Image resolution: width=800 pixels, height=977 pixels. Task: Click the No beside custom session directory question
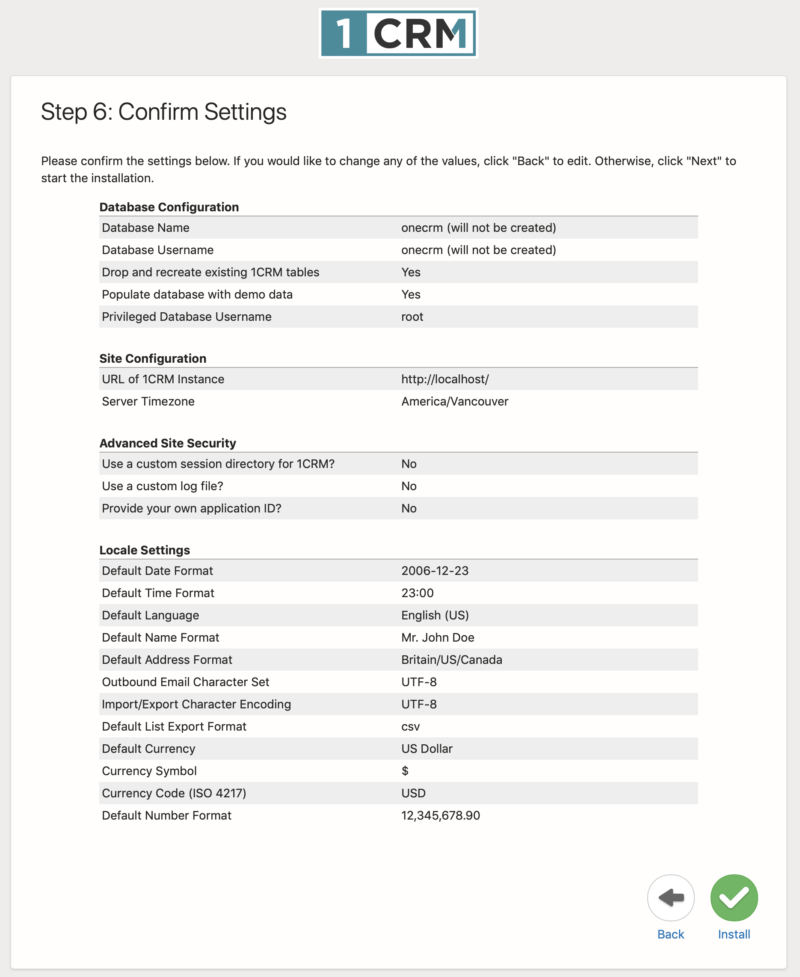(407, 463)
